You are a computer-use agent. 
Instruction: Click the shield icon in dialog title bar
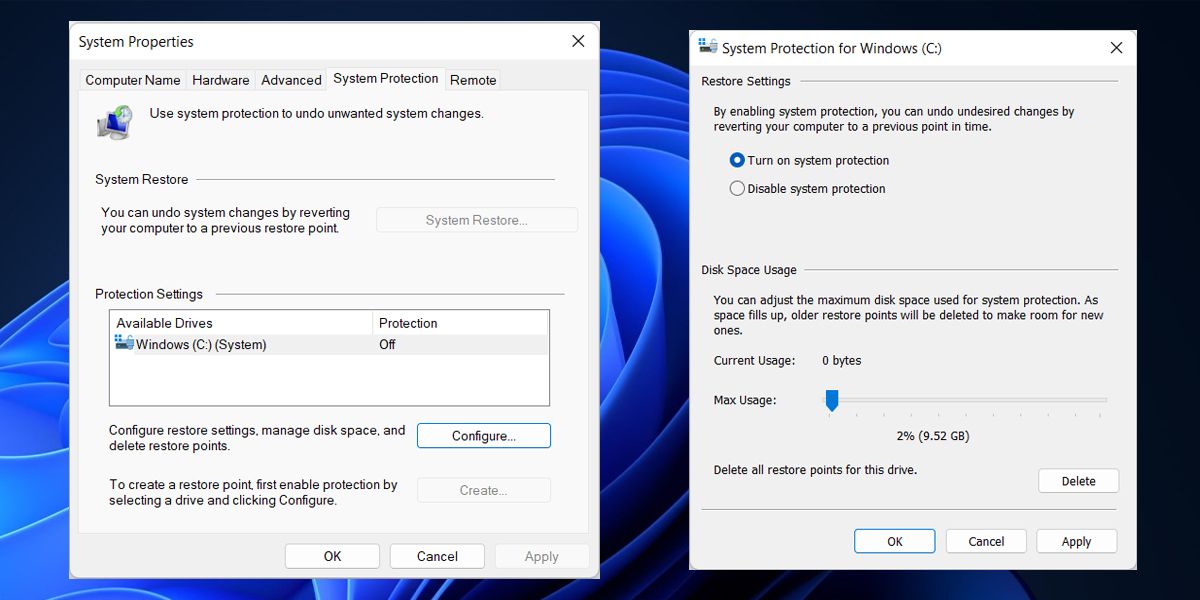point(707,46)
